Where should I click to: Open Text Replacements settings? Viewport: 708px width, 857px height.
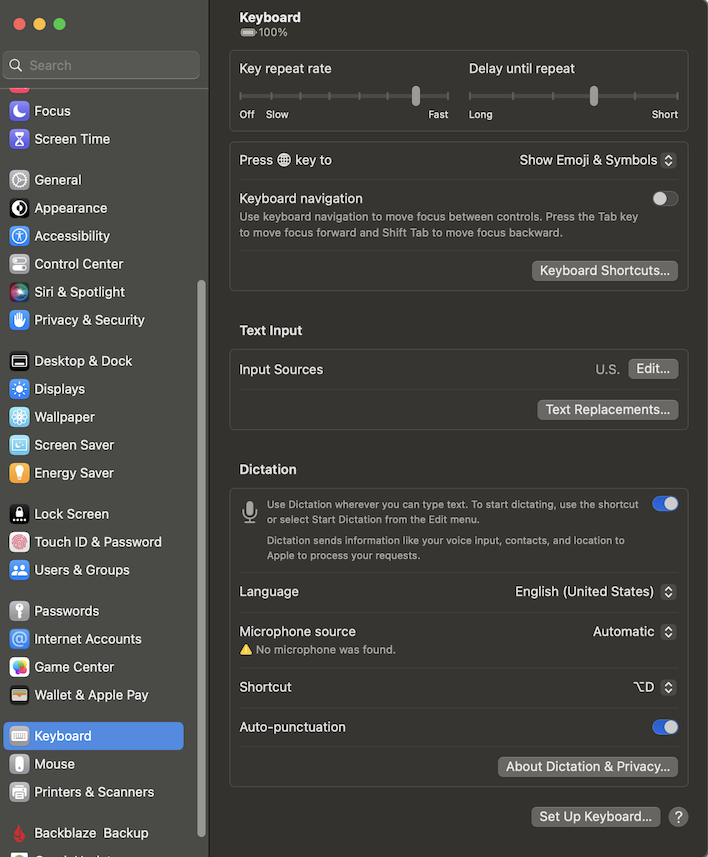pyautogui.click(x=607, y=409)
